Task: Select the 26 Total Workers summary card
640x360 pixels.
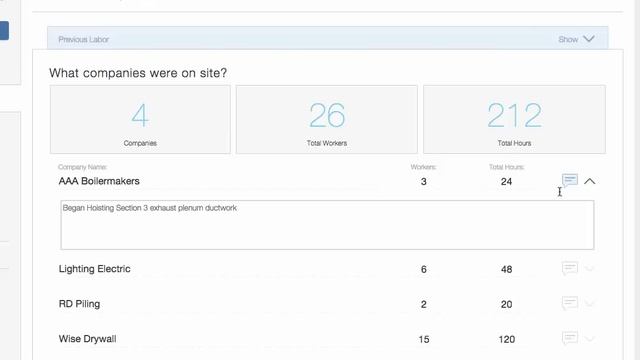Action: point(327,119)
